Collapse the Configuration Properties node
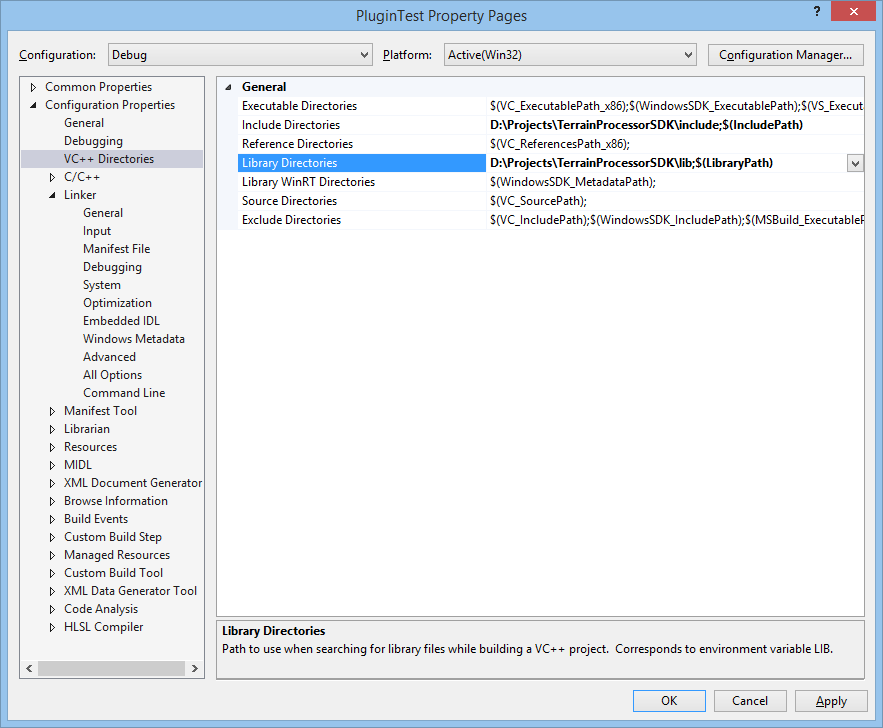The height and width of the screenshot is (728, 883). pos(35,105)
